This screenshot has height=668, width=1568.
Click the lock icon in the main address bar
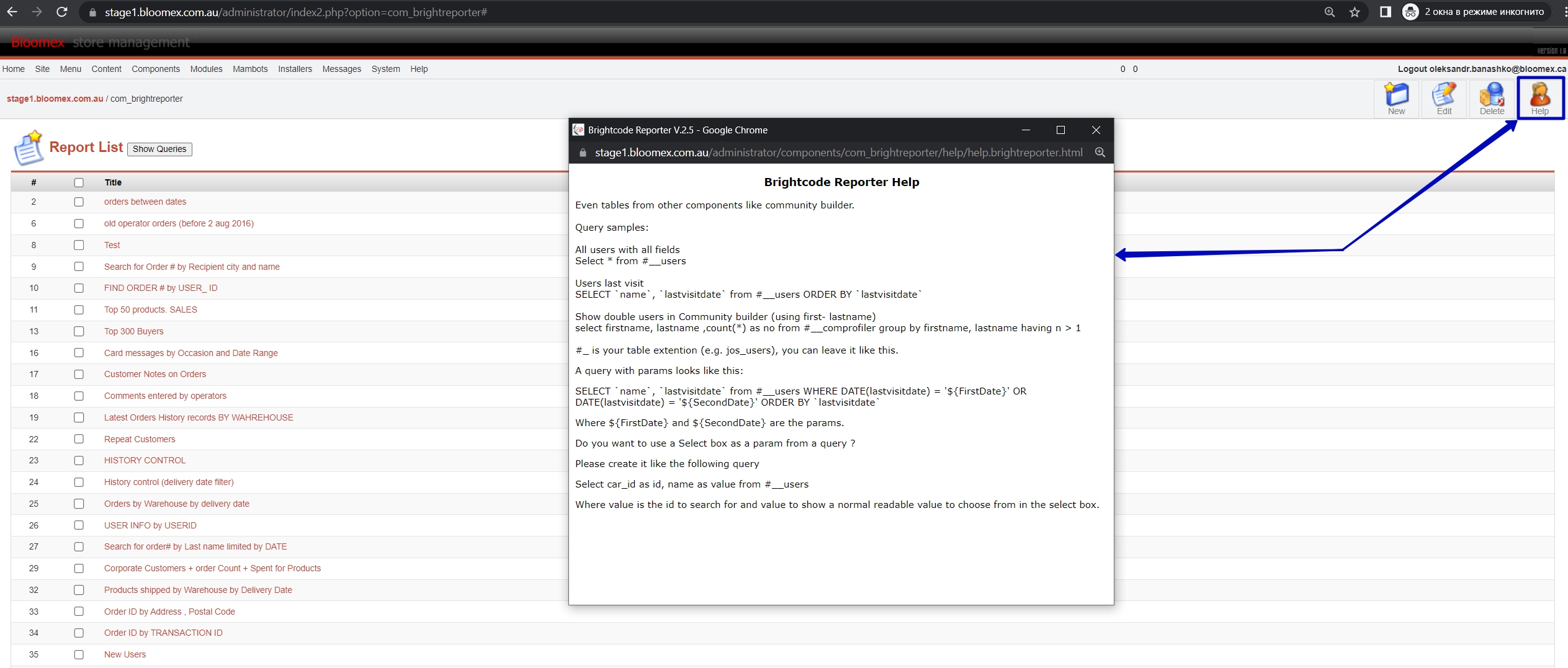pos(92,12)
